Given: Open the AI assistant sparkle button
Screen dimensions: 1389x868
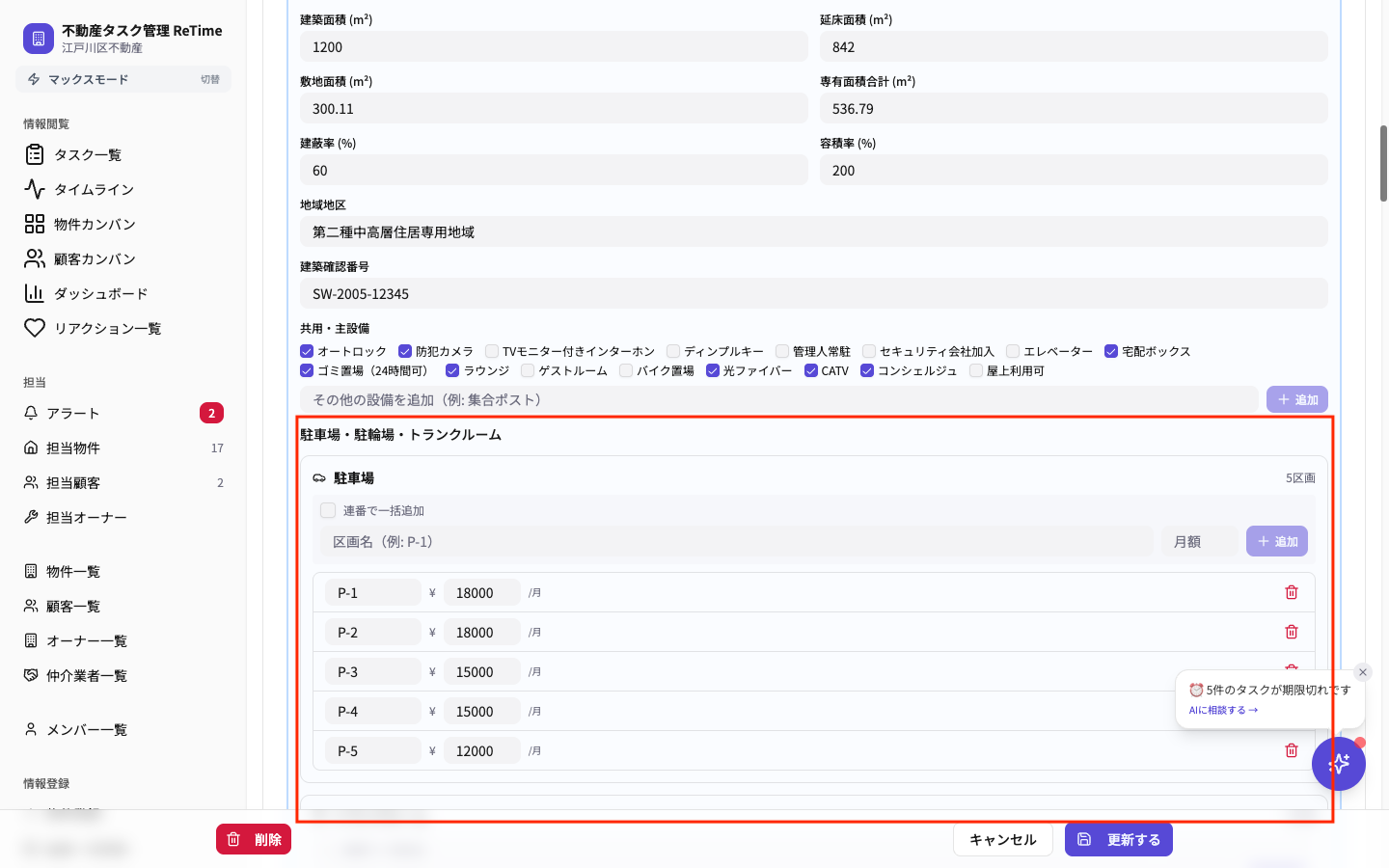Looking at the screenshot, I should [1339, 764].
